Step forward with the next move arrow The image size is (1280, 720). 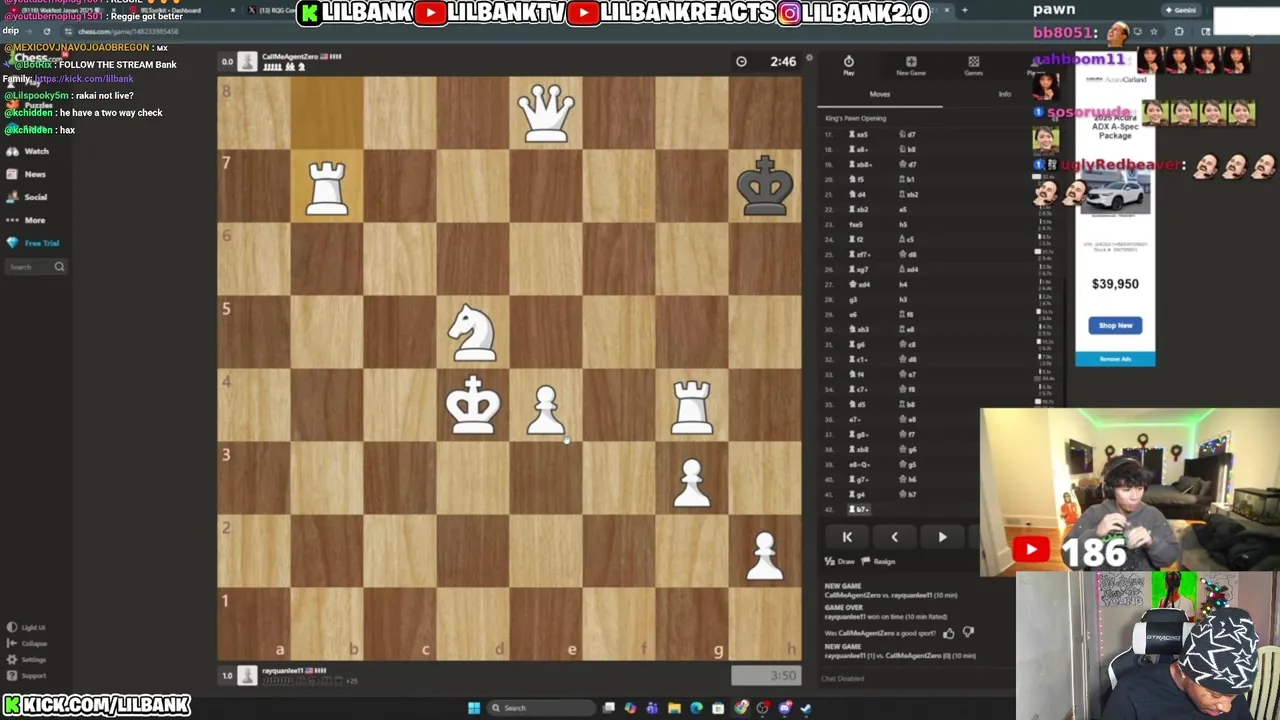point(942,537)
